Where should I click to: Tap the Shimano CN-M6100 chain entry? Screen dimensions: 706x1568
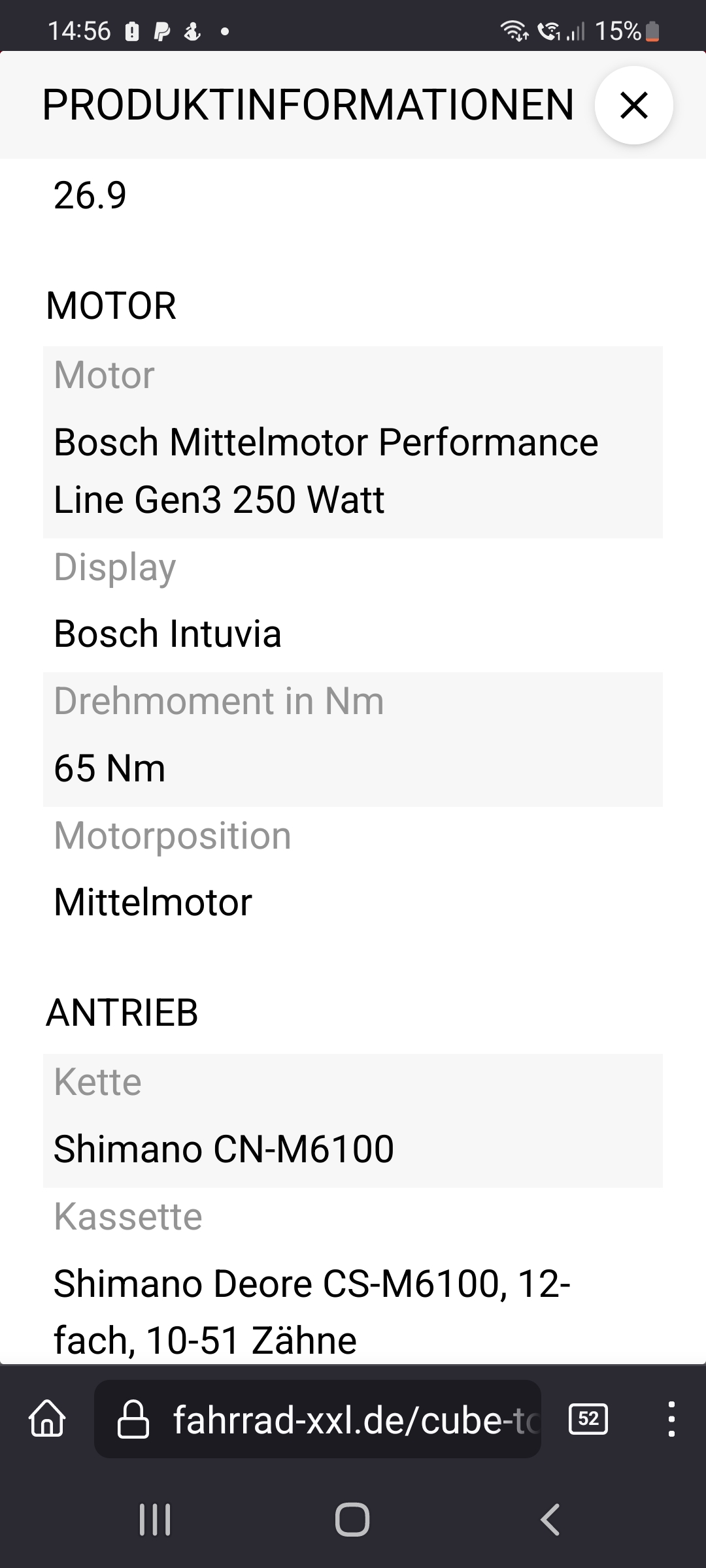224,1149
